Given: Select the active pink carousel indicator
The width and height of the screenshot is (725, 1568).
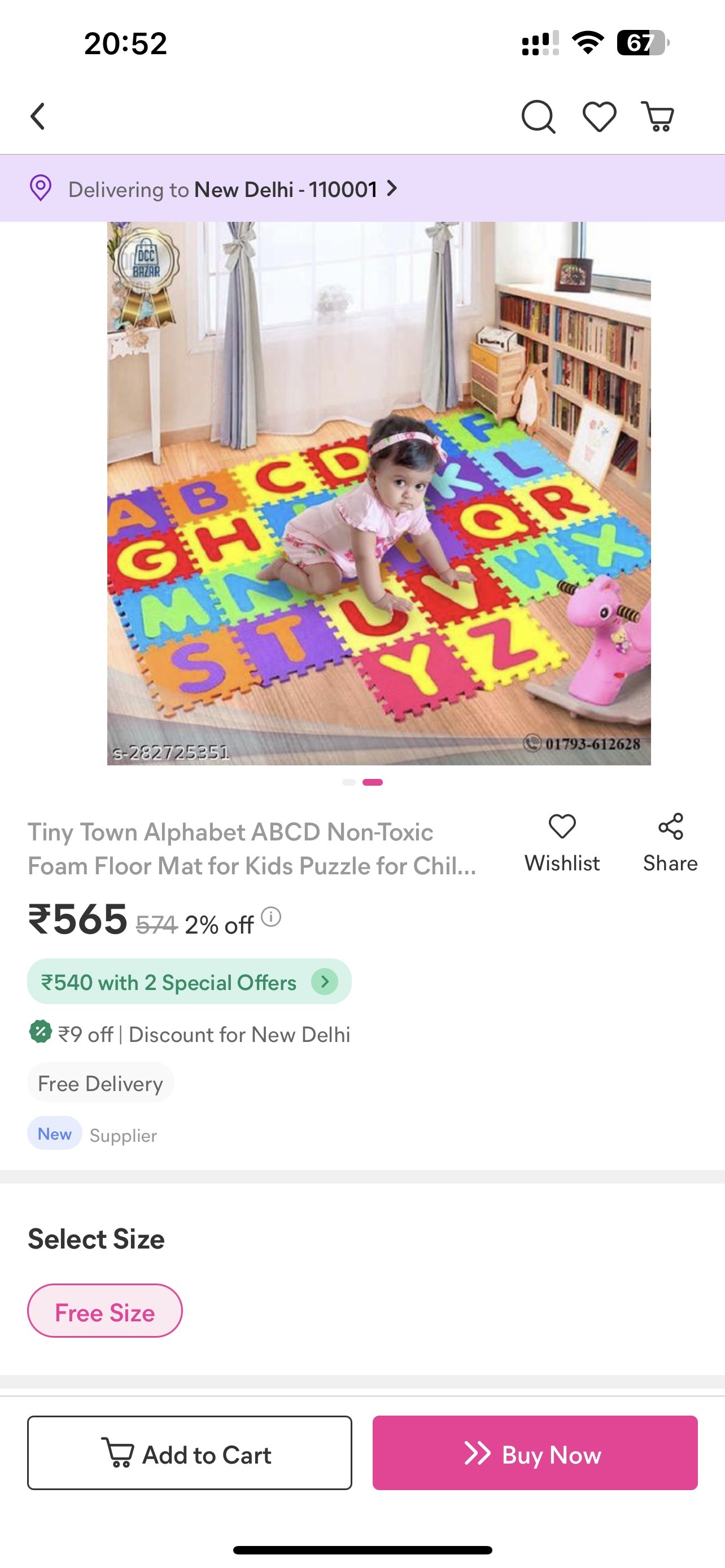Looking at the screenshot, I should pos(373,782).
